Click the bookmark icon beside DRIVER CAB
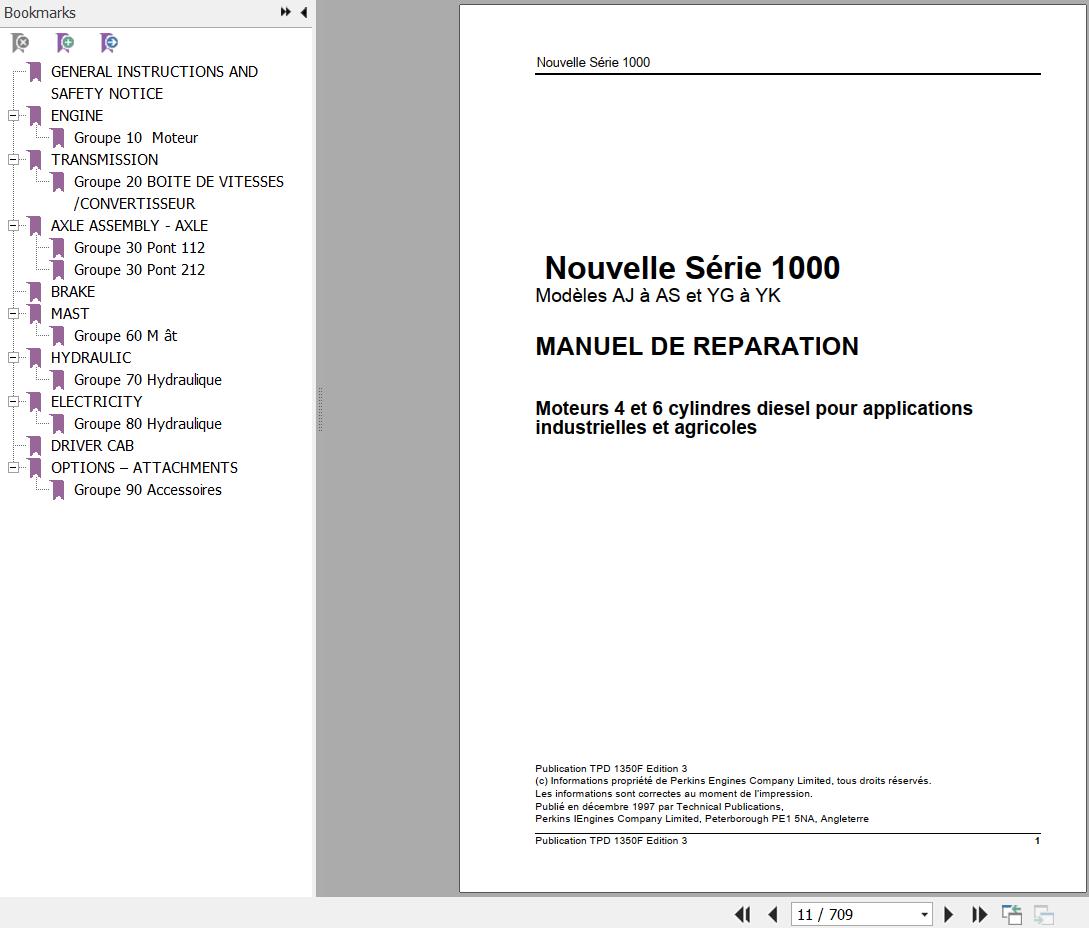Viewport: 1089px width, 928px height. (x=35, y=447)
